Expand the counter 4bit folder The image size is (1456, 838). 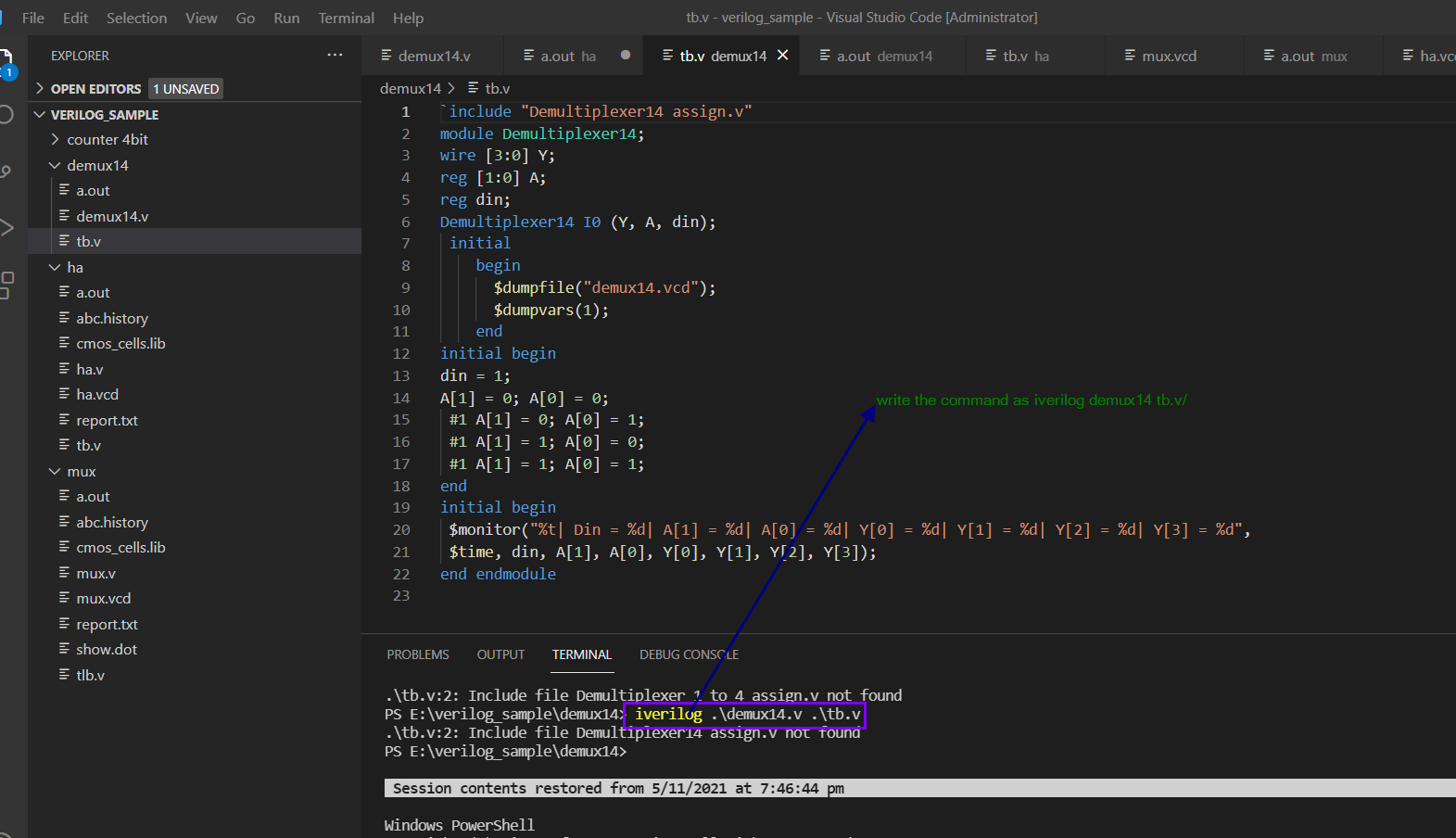click(56, 140)
